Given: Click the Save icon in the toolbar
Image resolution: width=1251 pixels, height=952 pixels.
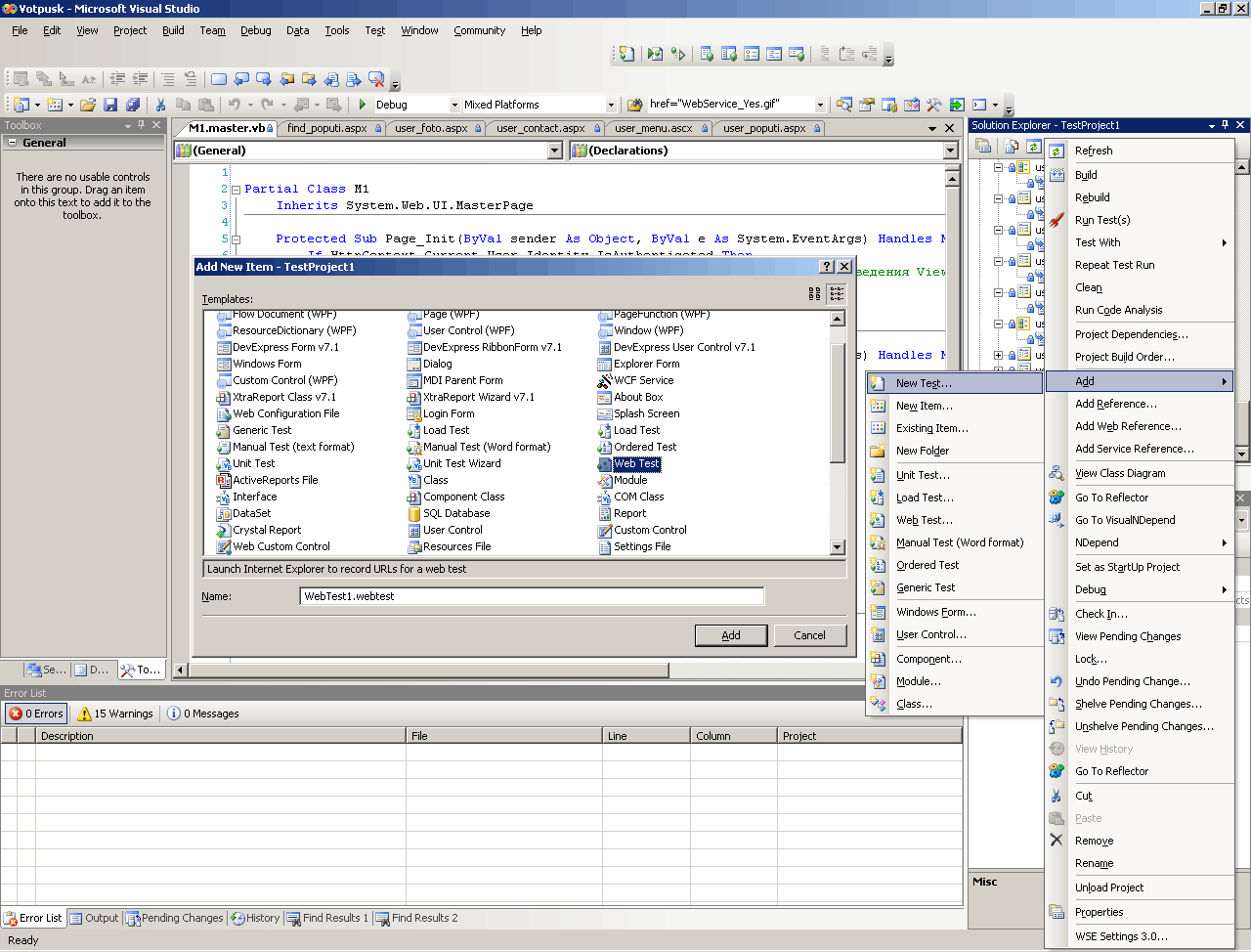Looking at the screenshot, I should [x=110, y=105].
